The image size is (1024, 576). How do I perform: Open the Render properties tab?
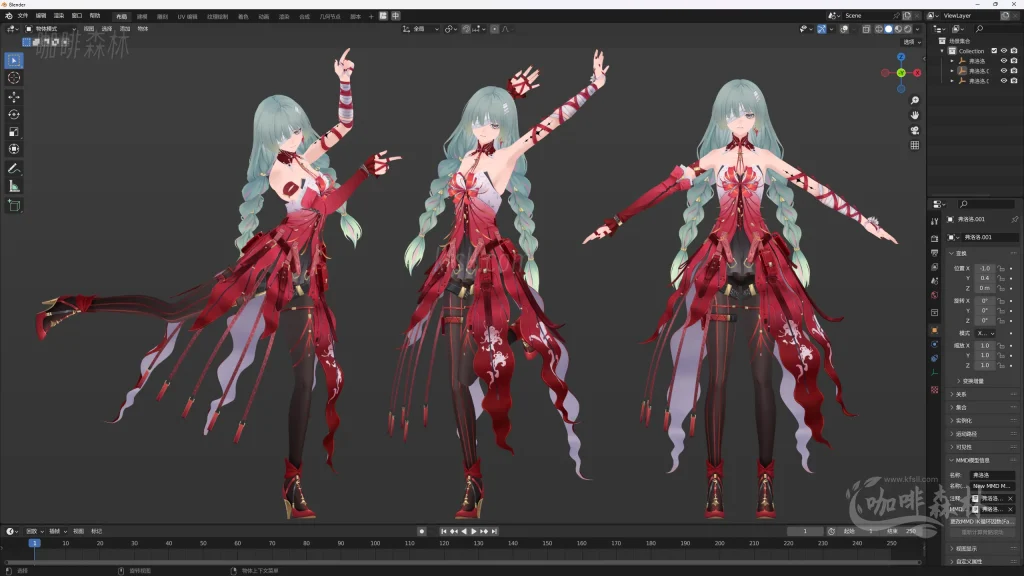935,238
